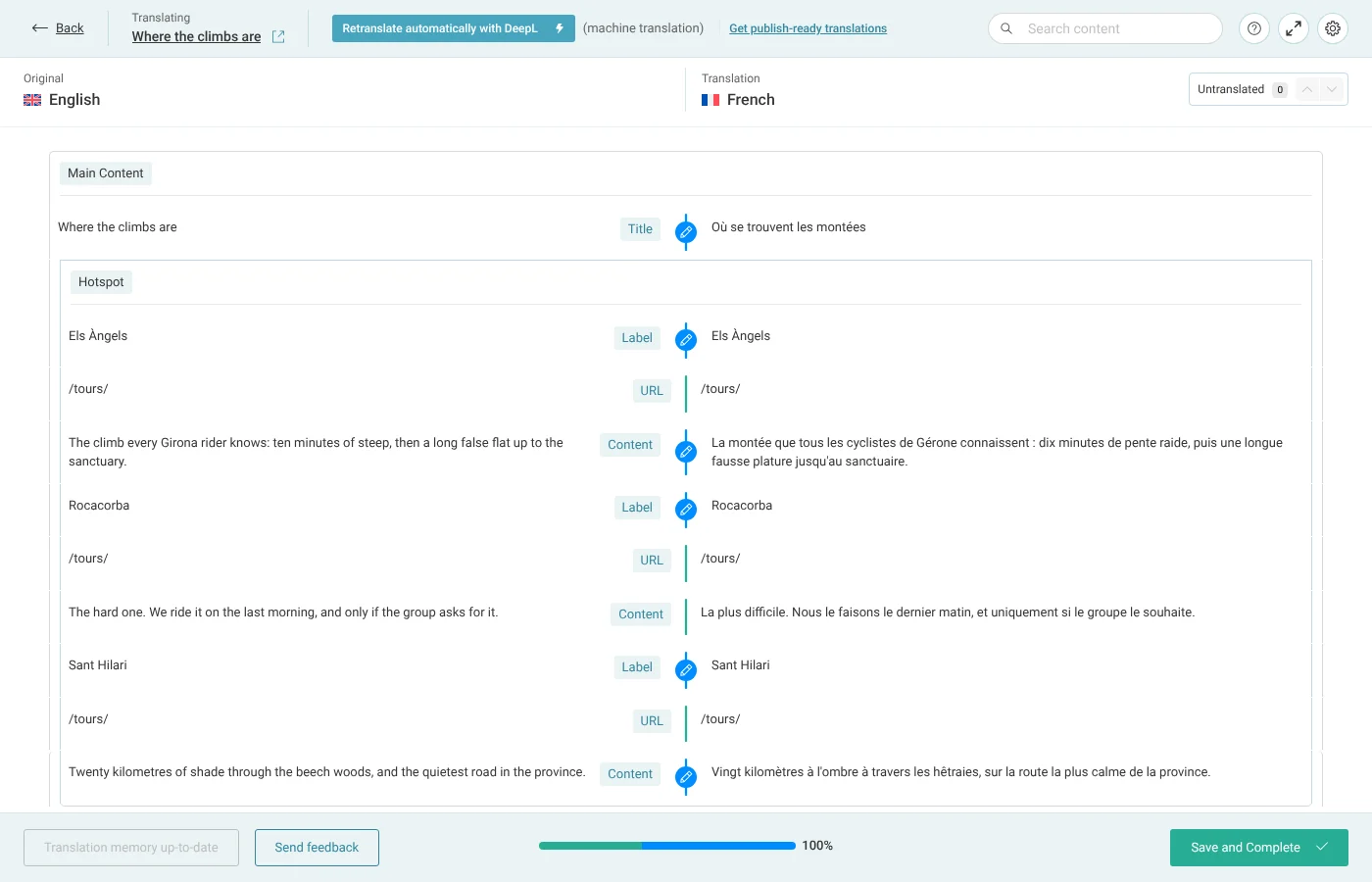Toggle fullscreen expand icon
1372x882 pixels.
pos(1294,28)
